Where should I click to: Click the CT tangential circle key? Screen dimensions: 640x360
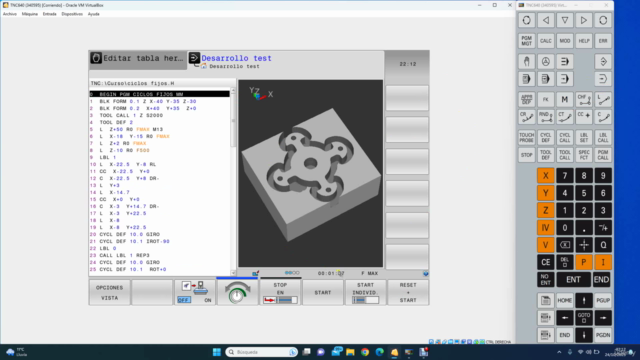point(565,117)
